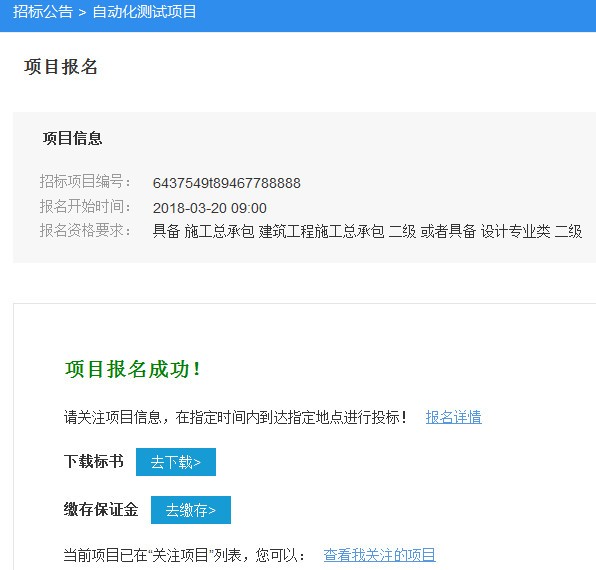
Task: Select project number 6437549t89467788888
Action: [x=227, y=183]
